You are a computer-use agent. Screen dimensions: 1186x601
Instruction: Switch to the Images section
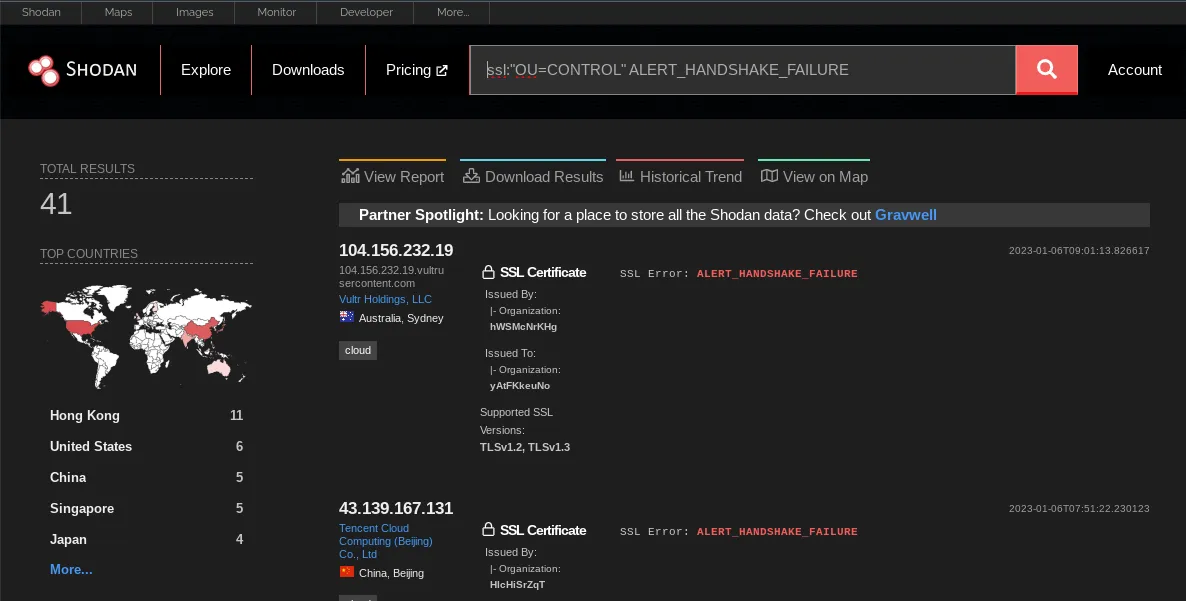194,12
